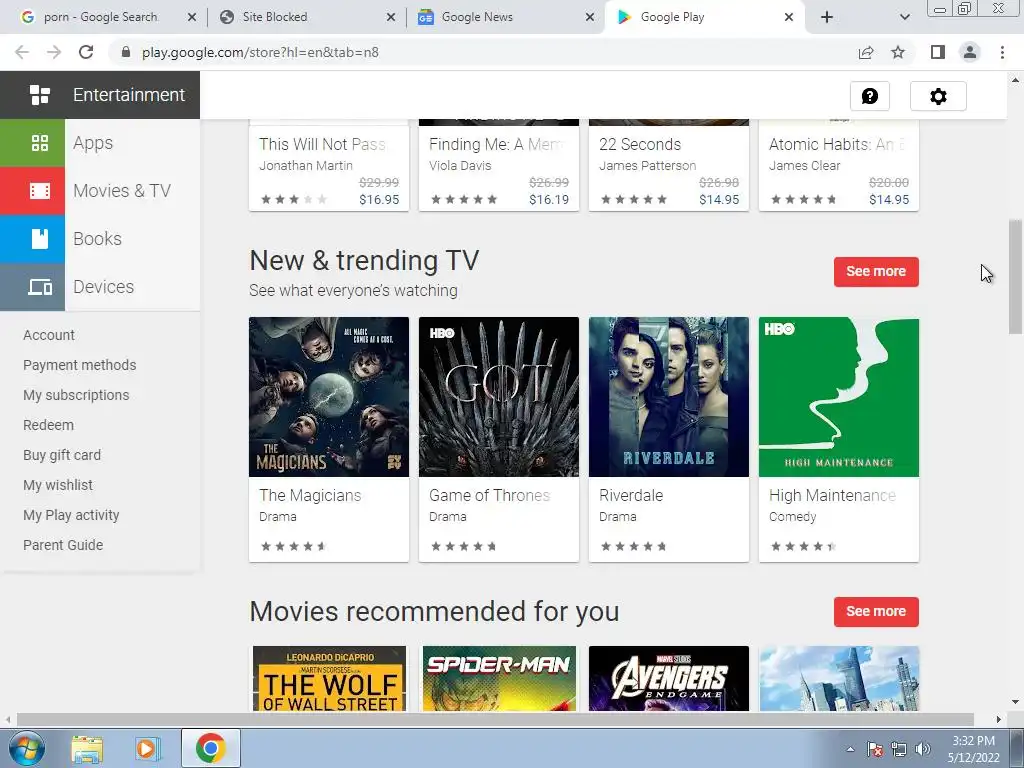Open Windows Media Player from taskbar
This screenshot has height=768, width=1024.
[147, 748]
